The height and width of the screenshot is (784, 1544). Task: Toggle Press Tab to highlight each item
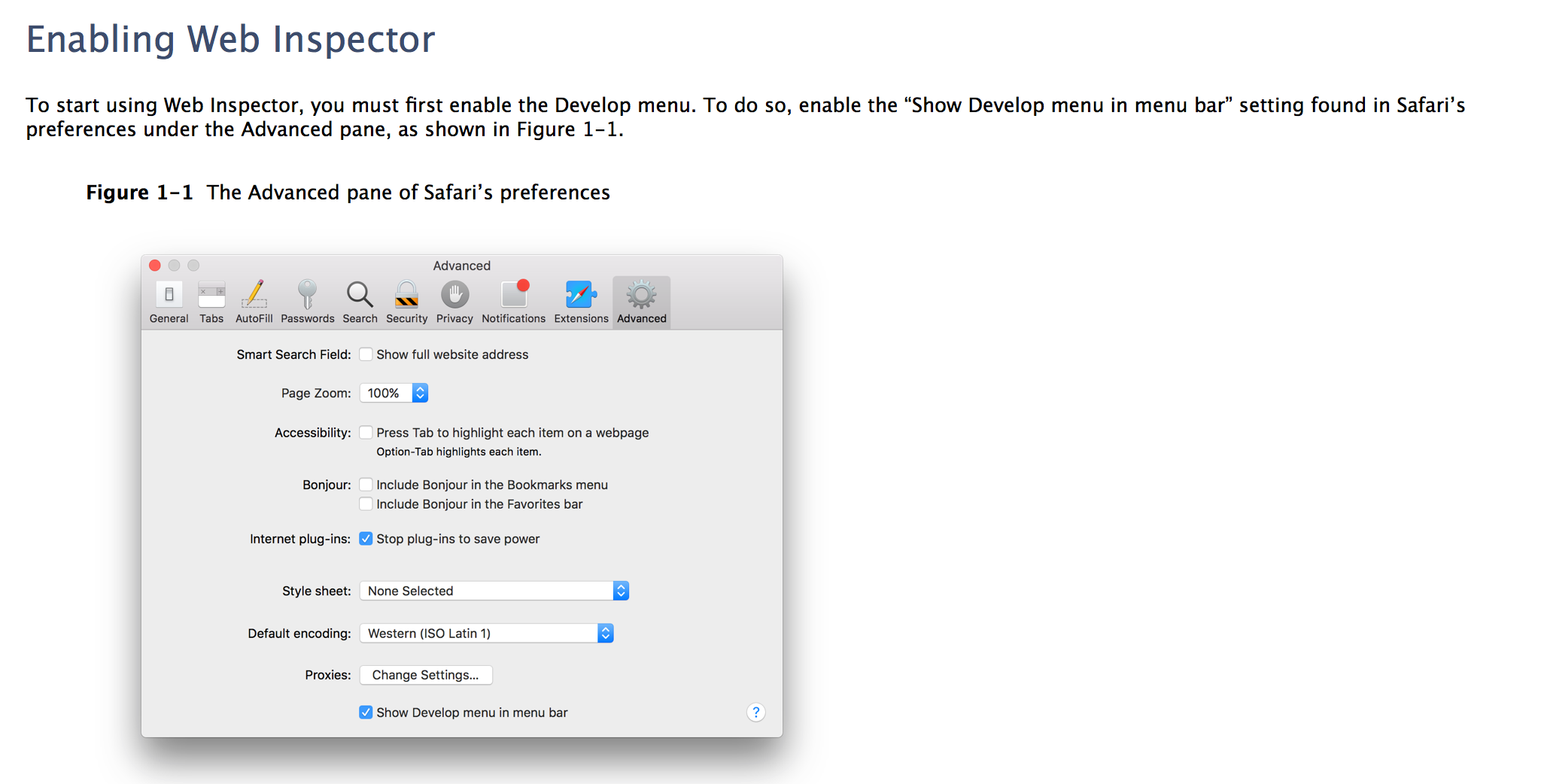[366, 433]
